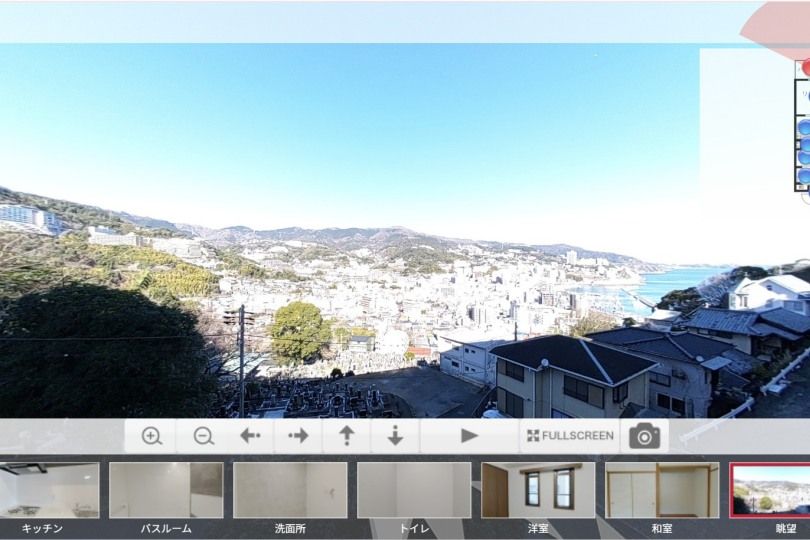Viewport: 810px width, 540px height.
Task: Click the 洋室 label text
Action: tap(538, 529)
